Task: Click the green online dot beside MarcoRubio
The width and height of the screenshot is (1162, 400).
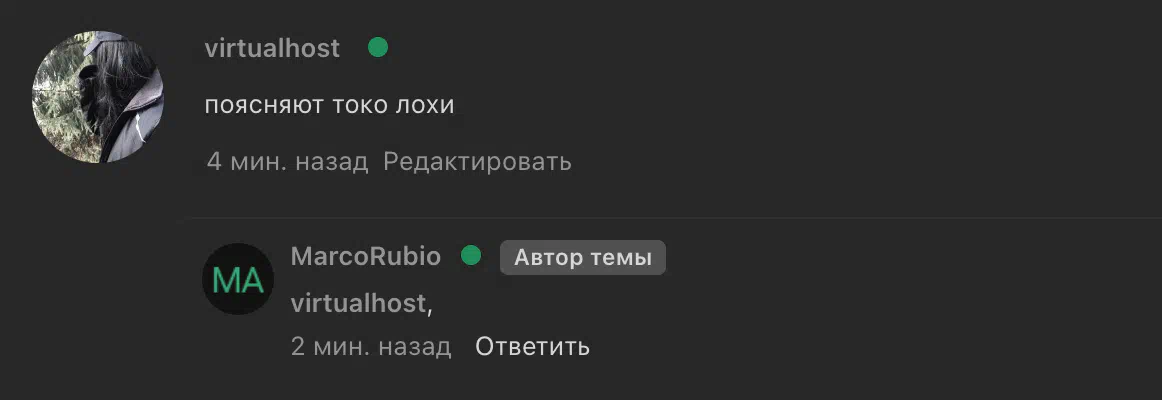Action: [x=471, y=256]
